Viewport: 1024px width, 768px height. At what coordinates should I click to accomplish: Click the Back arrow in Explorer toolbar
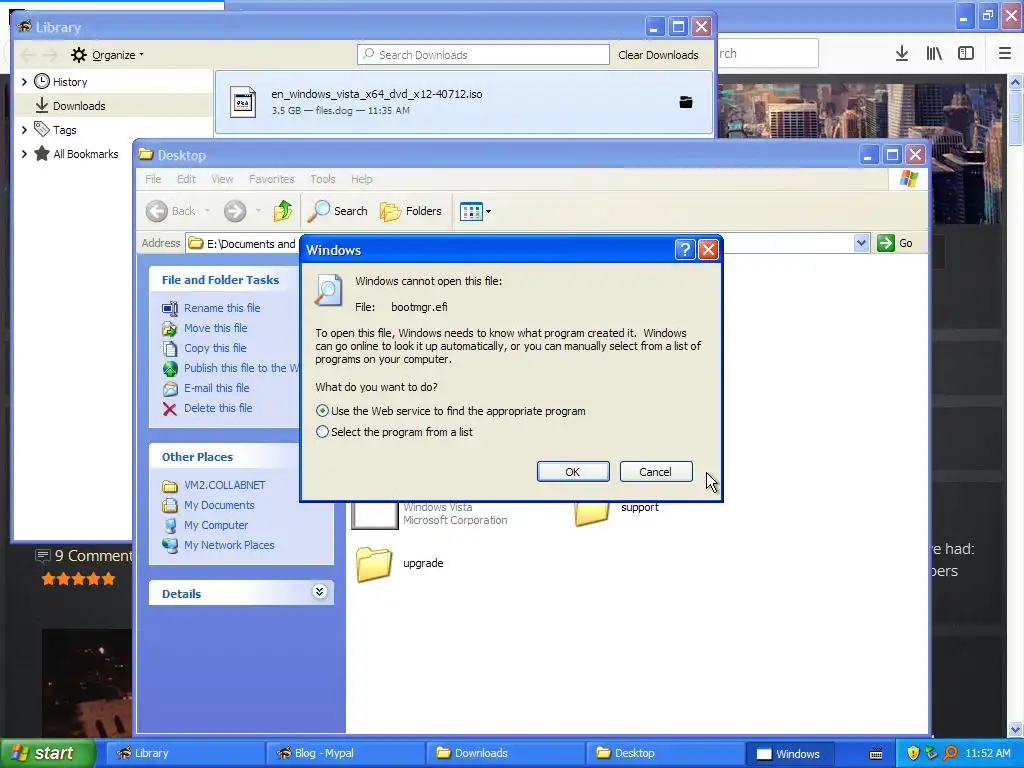point(157,211)
